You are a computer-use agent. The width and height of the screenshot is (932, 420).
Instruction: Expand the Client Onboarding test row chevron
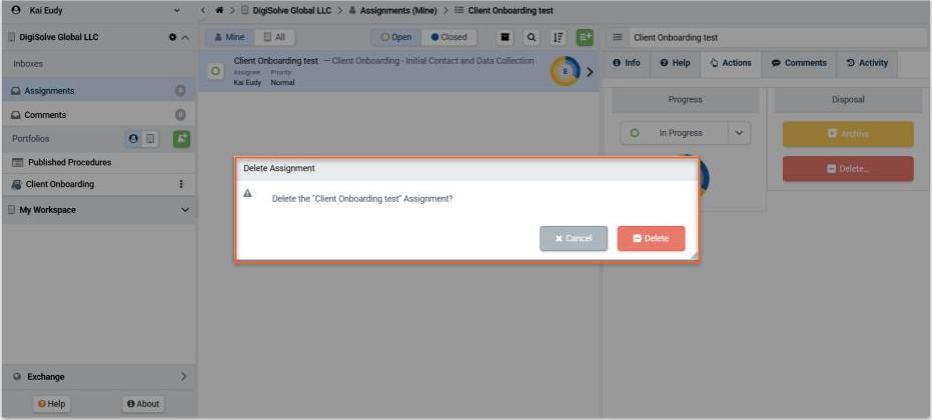click(x=590, y=72)
